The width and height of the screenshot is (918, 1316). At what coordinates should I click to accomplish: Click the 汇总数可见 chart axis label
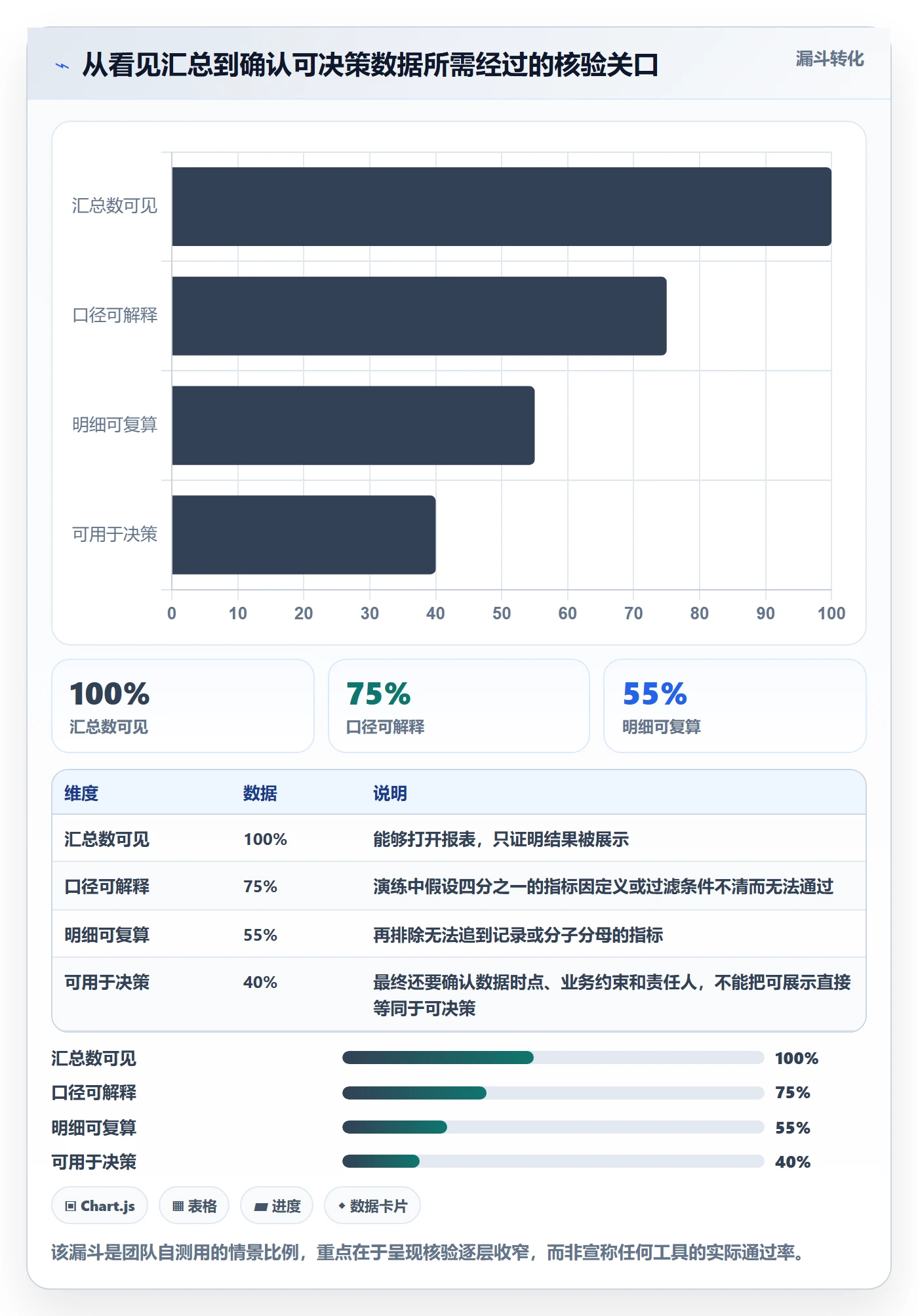pyautogui.click(x=115, y=206)
